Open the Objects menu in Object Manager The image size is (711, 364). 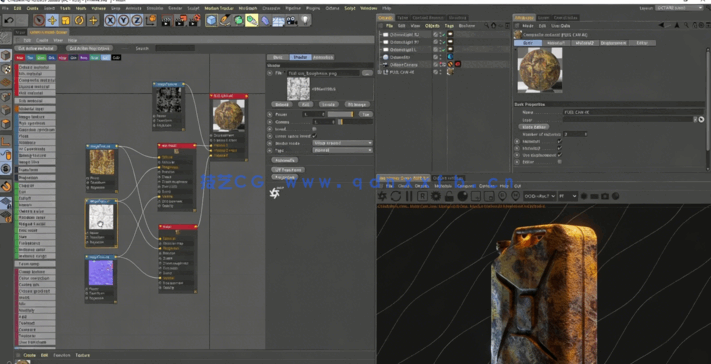(x=432, y=26)
